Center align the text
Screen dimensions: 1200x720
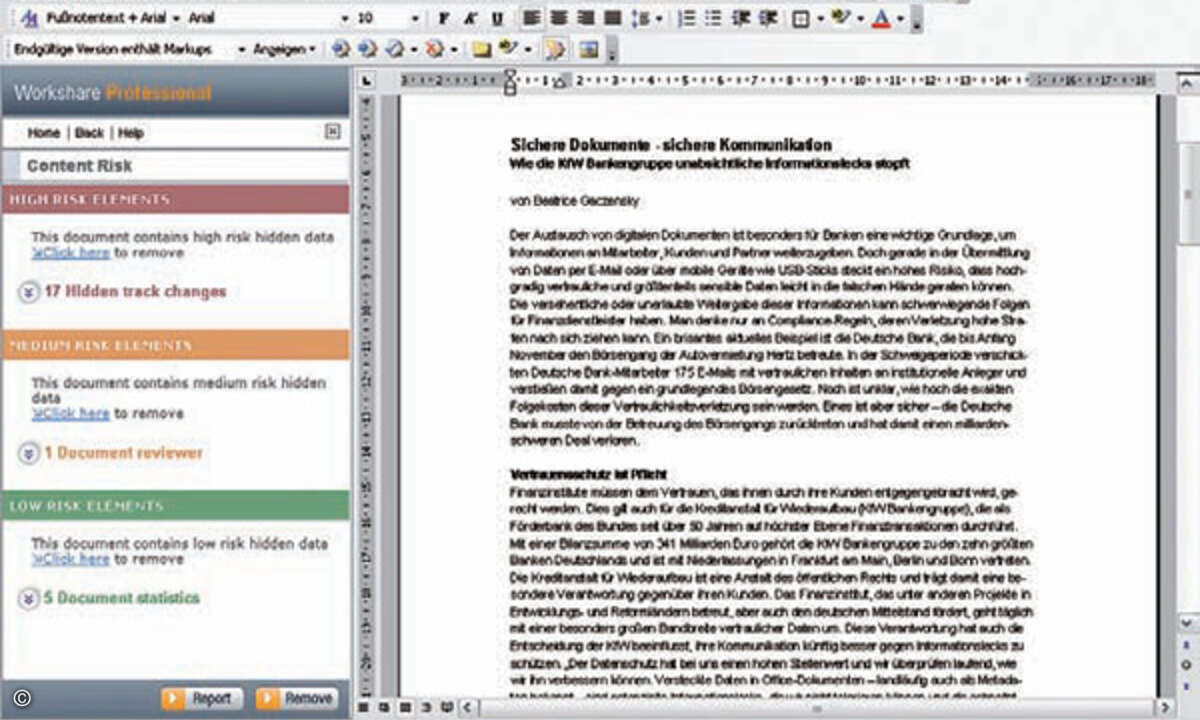click(559, 18)
